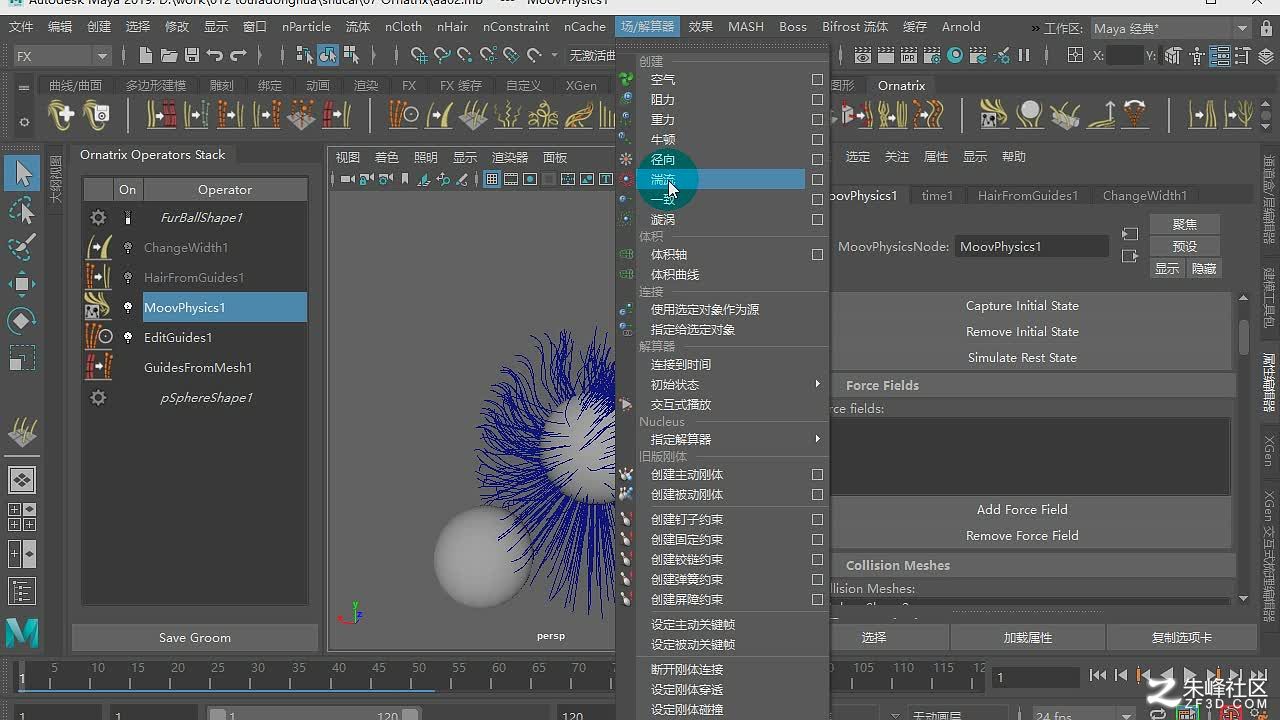This screenshot has width=1280, height=720.
Task: Click the undo arrow icon
Action: 215,56
